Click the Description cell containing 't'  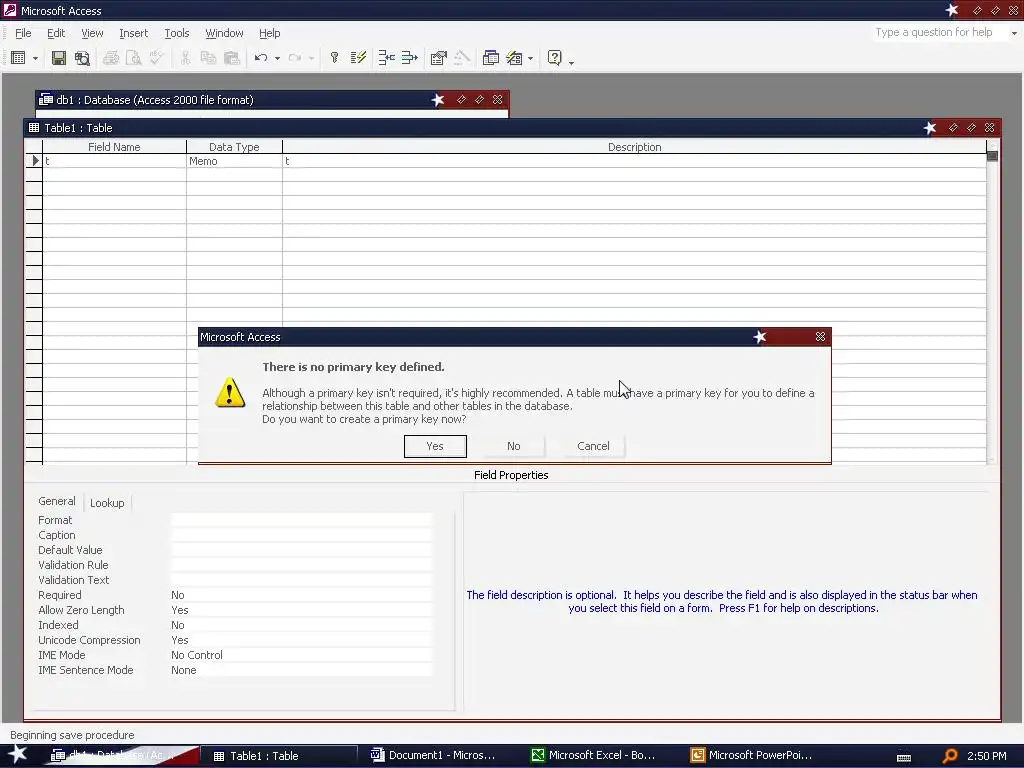click(634, 161)
